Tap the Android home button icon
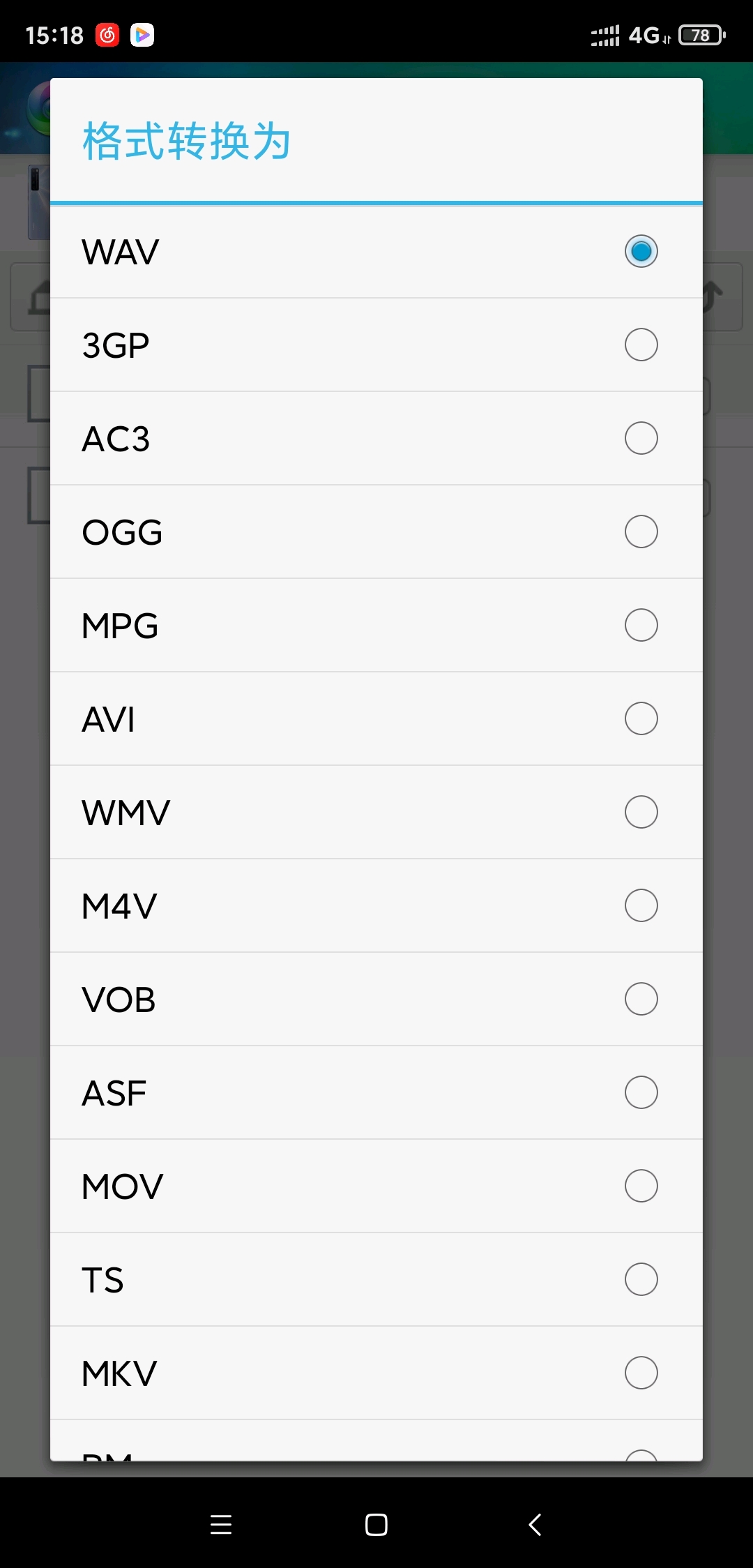This screenshot has height=1568, width=753. click(x=376, y=1525)
